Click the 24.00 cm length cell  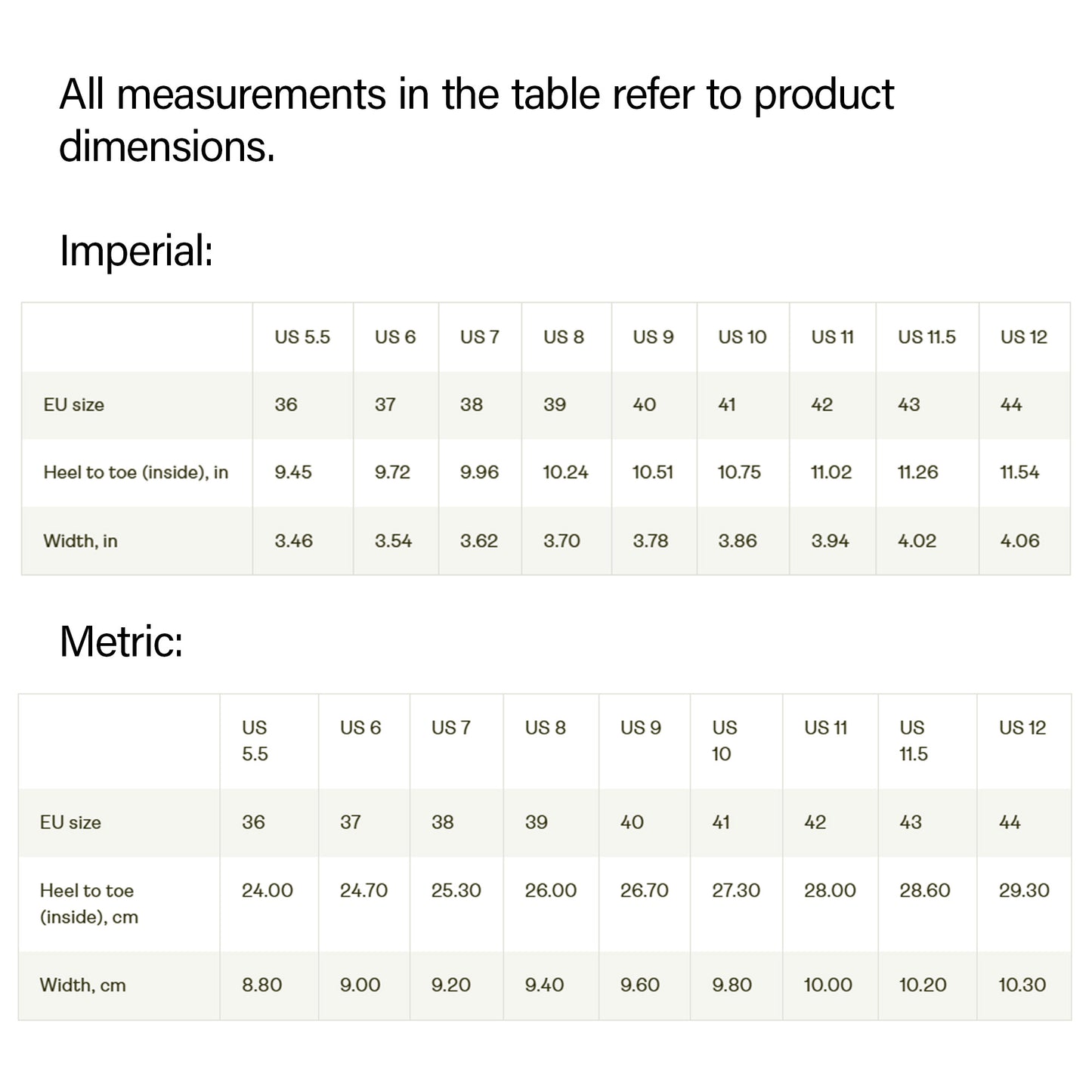coord(267,890)
